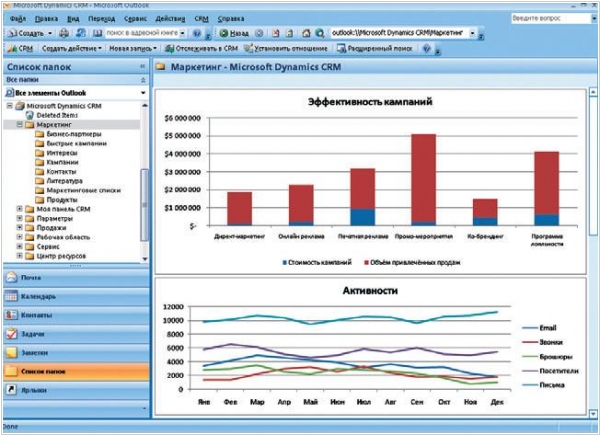The height and width of the screenshot is (435, 600).
Task: Expand the Сервис folder in tree
Action: 19,246
